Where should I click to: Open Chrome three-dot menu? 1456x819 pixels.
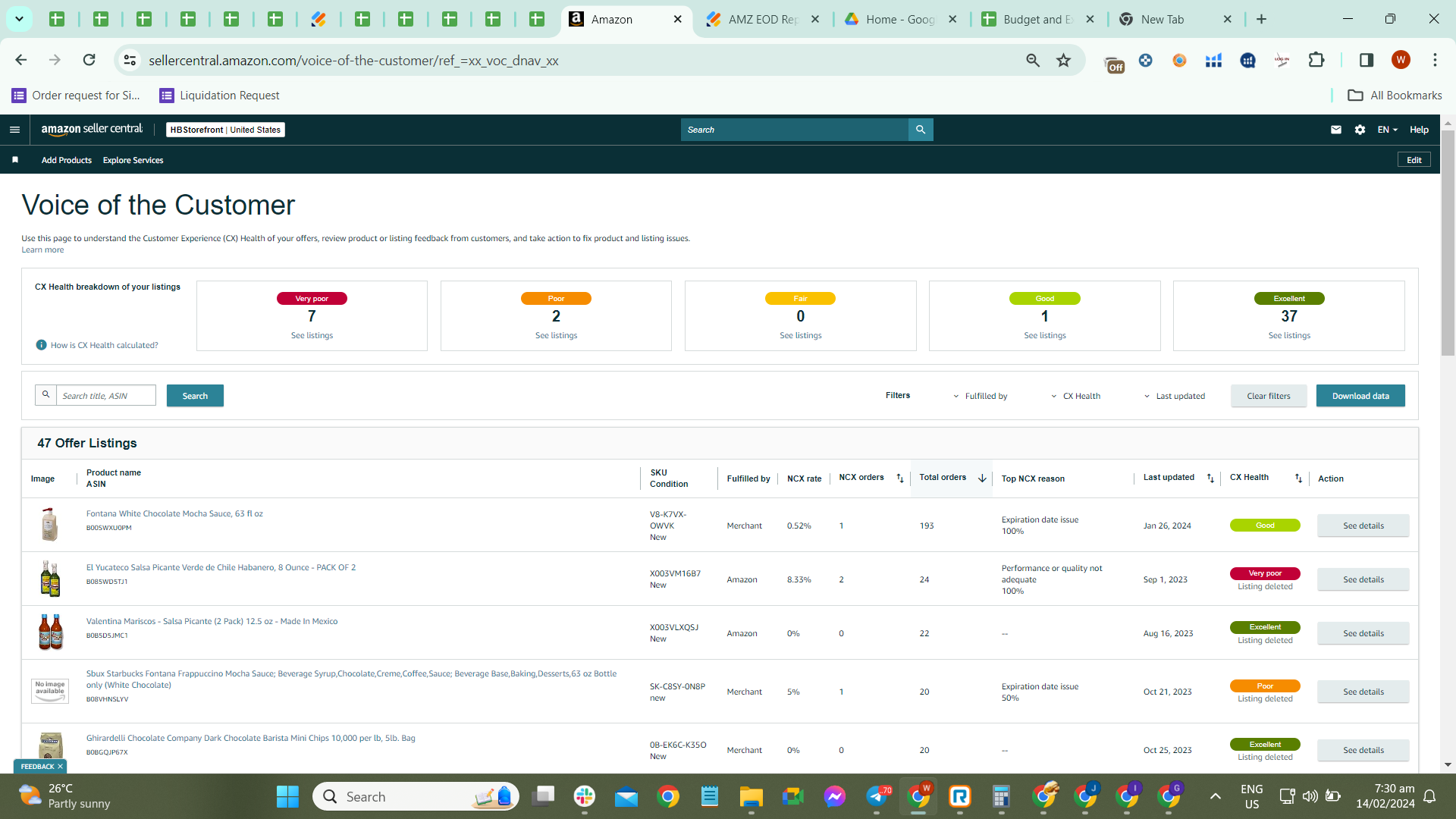(x=1435, y=60)
